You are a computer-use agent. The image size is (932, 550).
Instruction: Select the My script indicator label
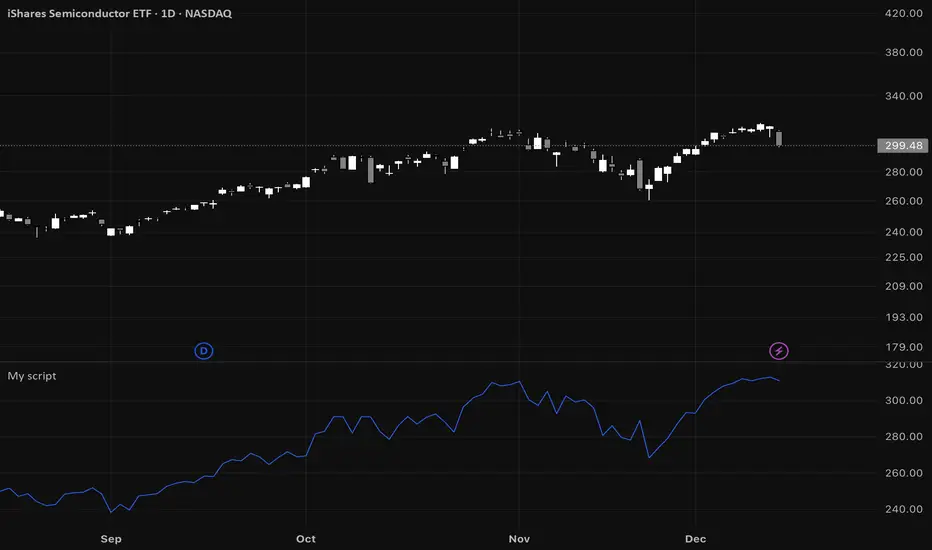click(x=32, y=376)
